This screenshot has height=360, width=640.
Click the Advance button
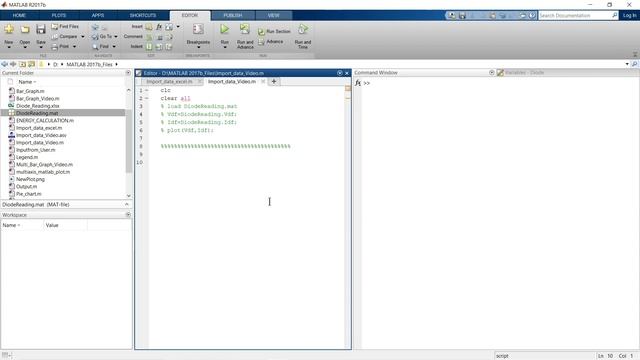tap(271, 42)
